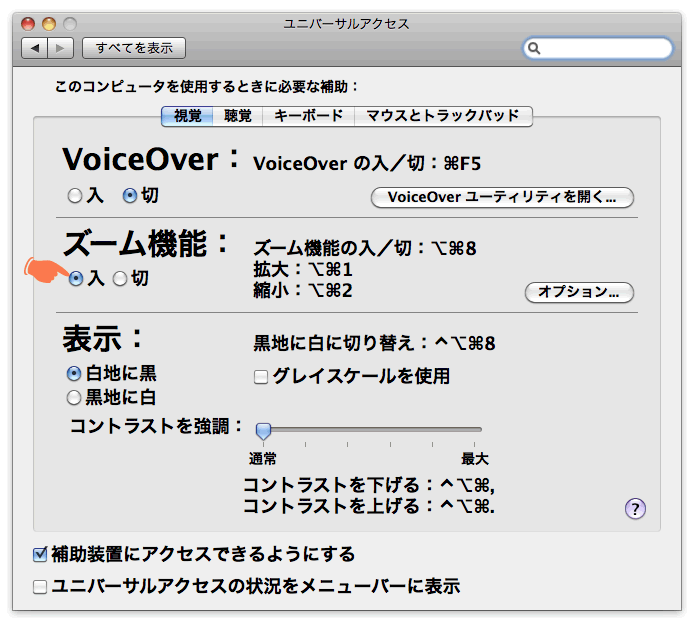Open VoiceOver ユーティリティを開く button
The width and height of the screenshot is (694, 623).
coord(502,197)
